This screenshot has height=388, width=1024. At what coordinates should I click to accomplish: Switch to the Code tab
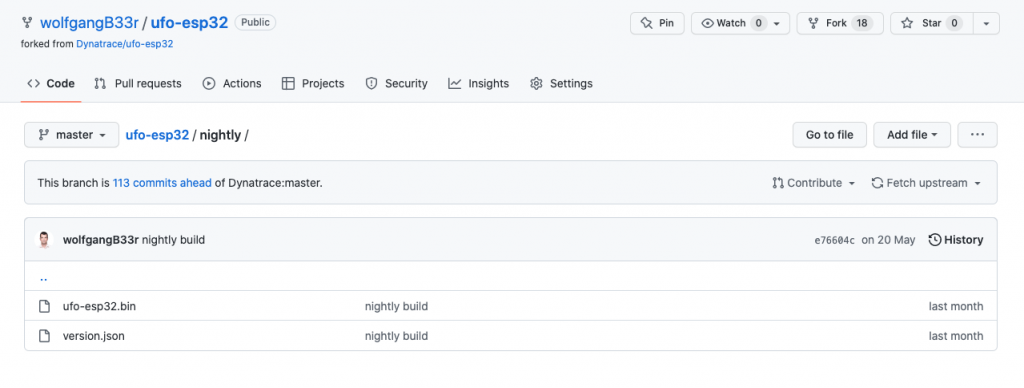click(51, 84)
